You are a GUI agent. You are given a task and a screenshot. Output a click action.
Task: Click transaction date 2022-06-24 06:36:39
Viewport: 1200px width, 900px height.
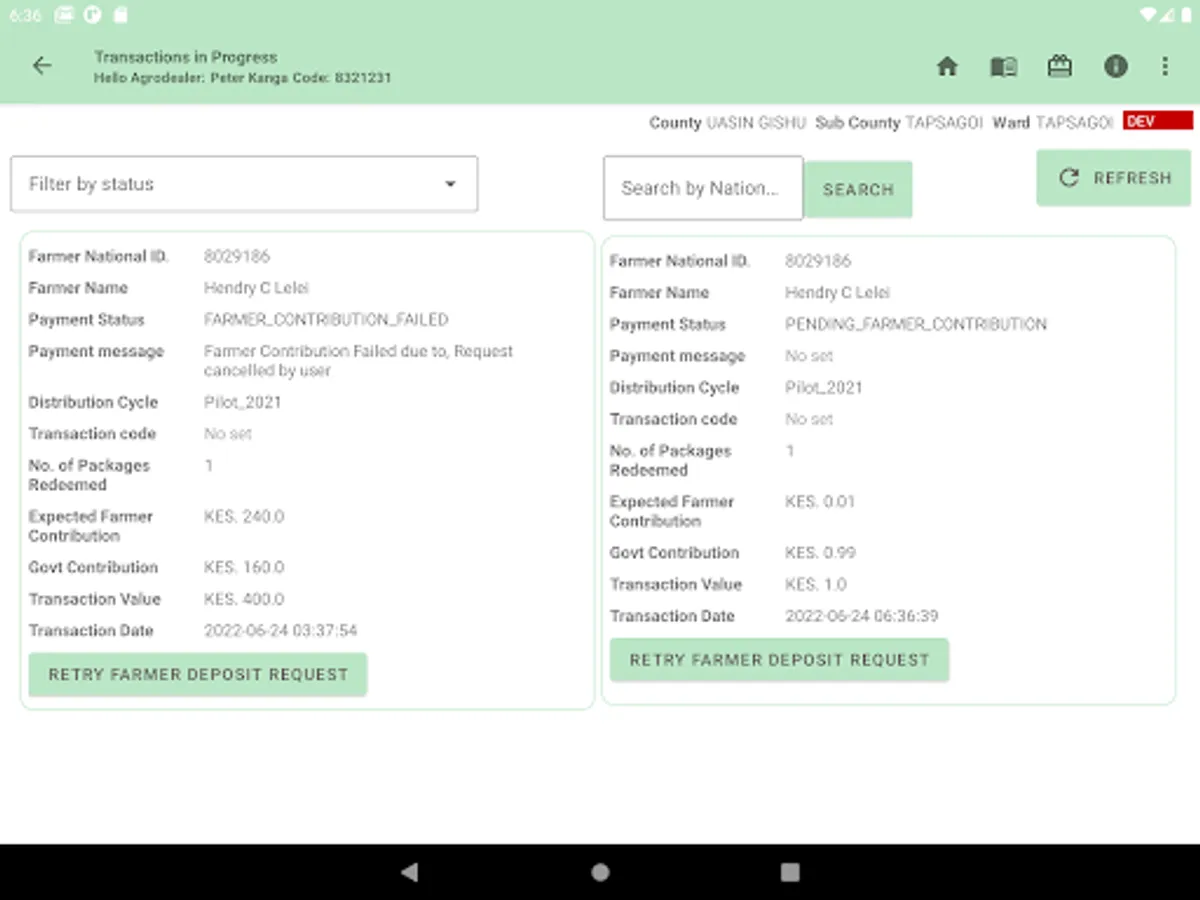point(862,616)
